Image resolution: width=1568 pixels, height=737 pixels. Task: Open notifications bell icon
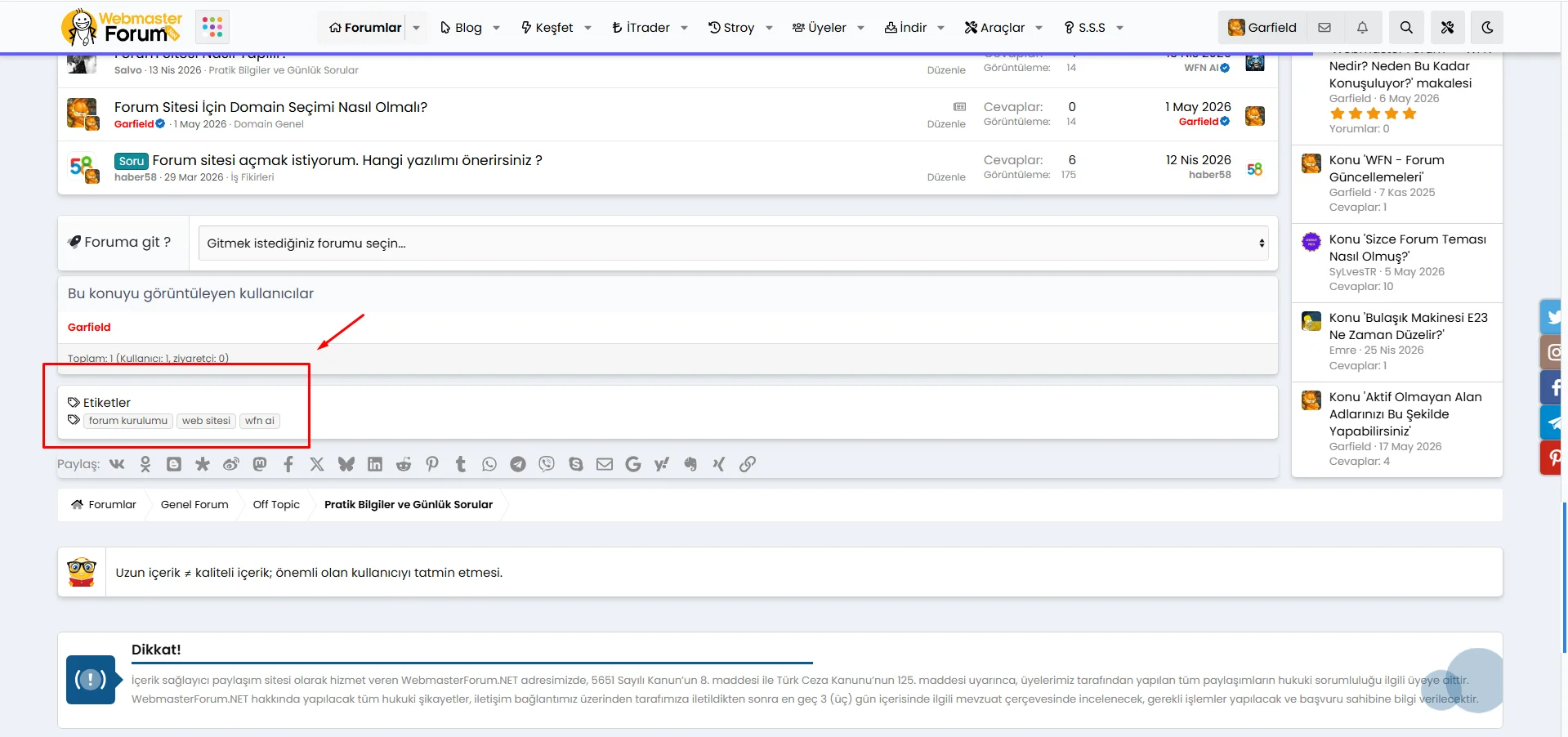[1362, 28]
